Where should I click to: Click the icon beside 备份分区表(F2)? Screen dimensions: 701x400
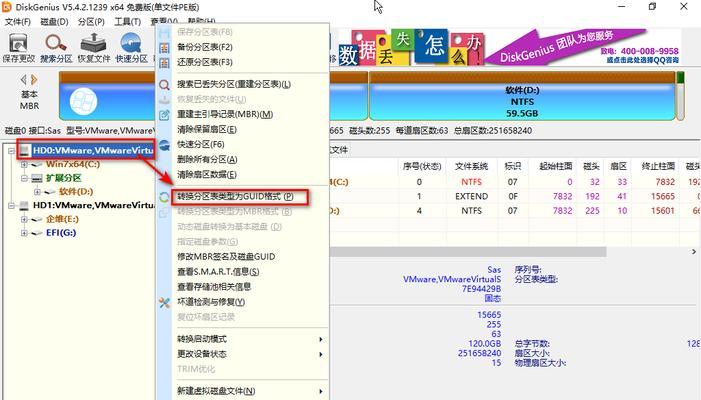pyautogui.click(x=165, y=47)
